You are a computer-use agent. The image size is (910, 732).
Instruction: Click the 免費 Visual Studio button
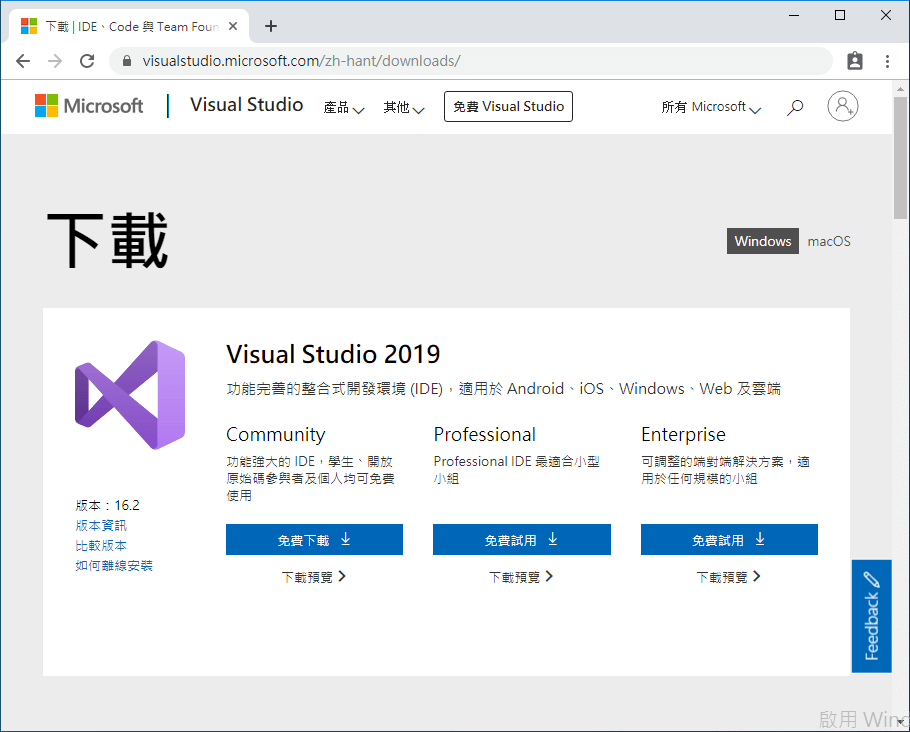click(x=508, y=106)
